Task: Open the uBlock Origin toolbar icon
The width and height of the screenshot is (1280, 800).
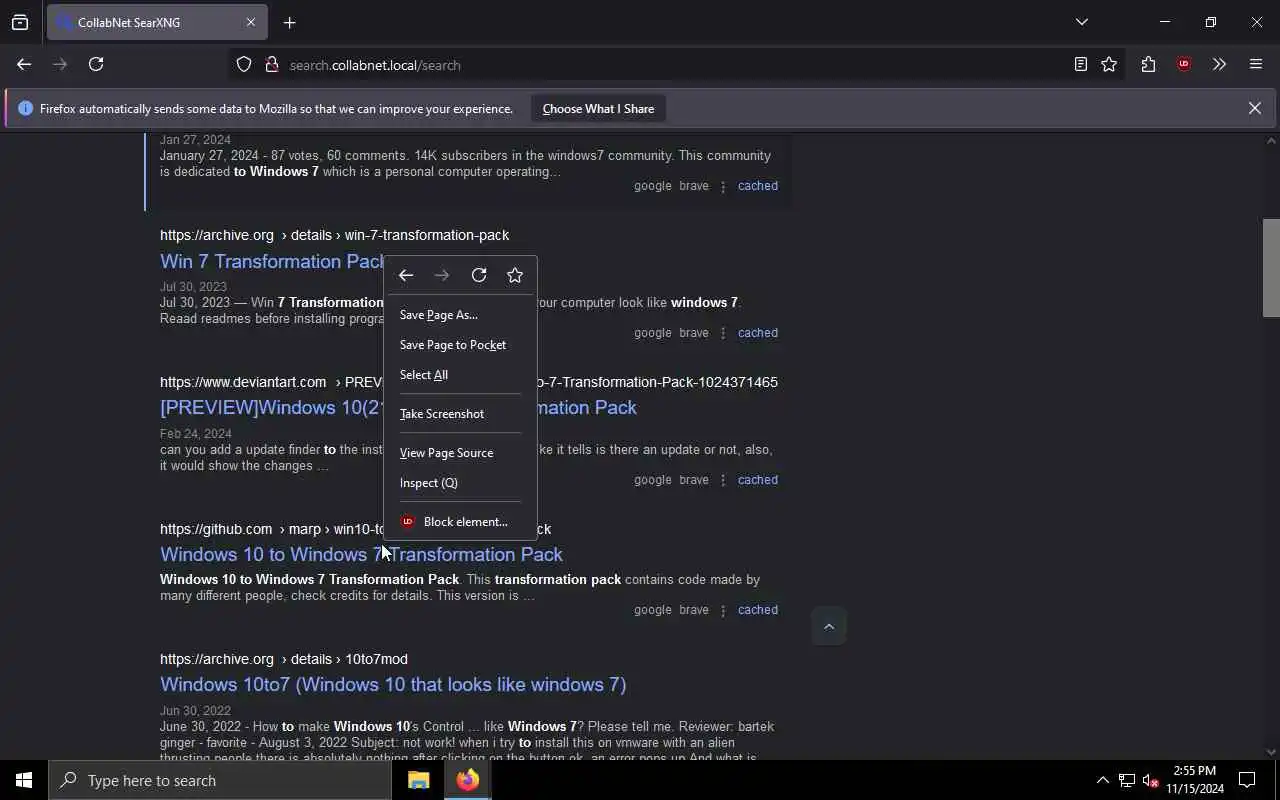Action: click(1184, 64)
